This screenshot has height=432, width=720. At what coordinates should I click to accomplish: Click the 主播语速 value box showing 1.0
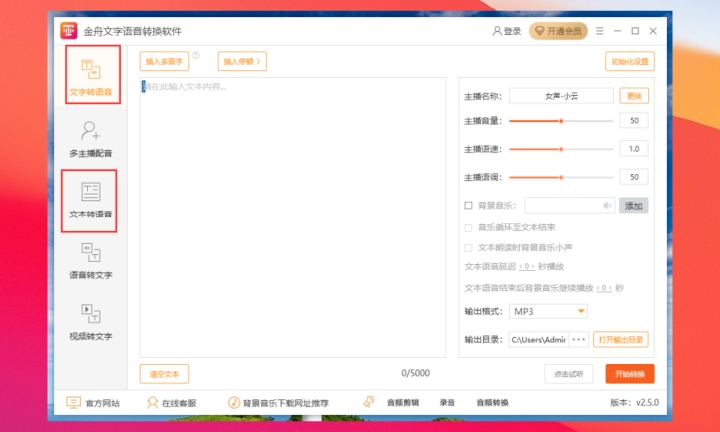tap(634, 149)
